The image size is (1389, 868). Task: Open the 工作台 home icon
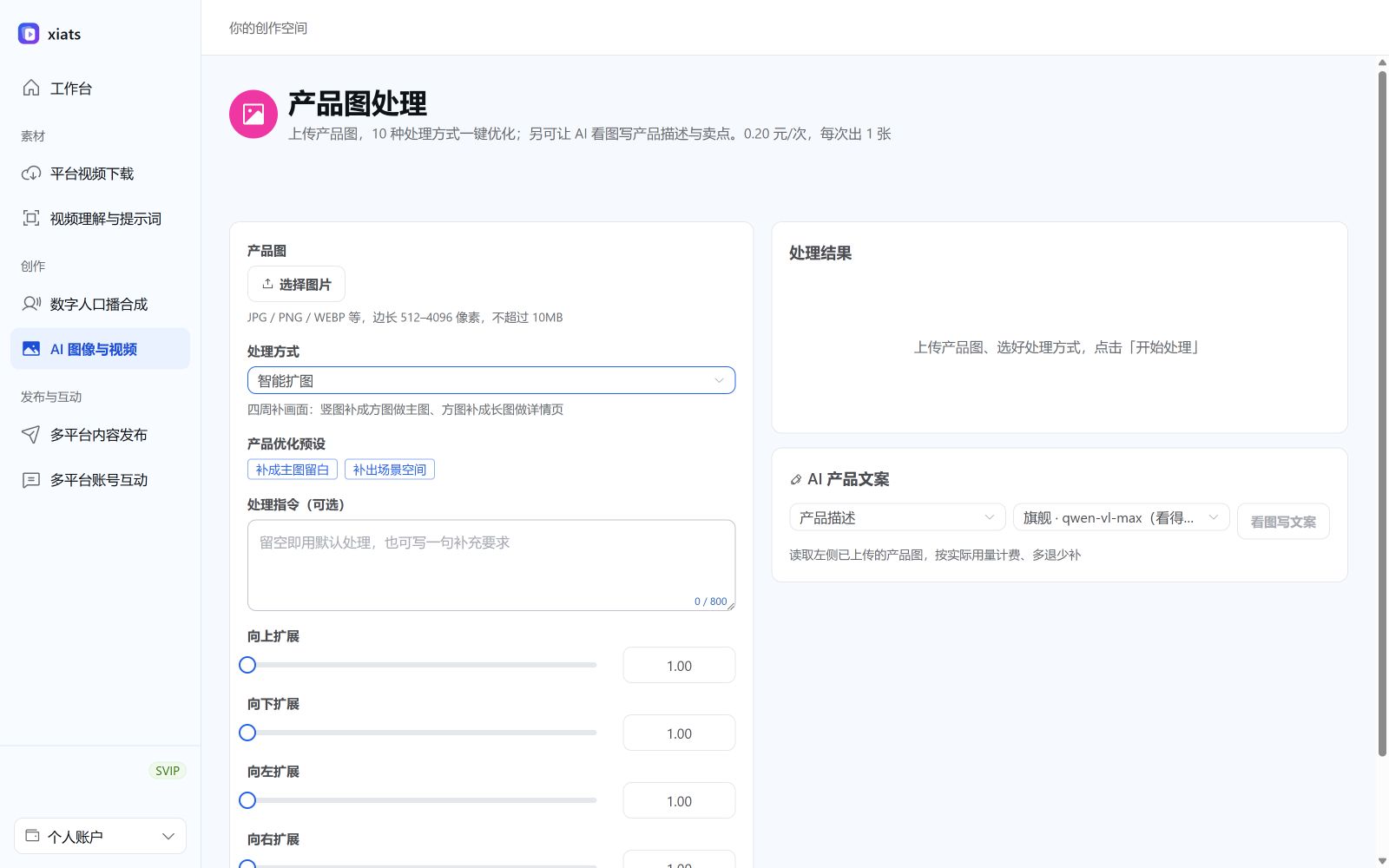point(31,88)
